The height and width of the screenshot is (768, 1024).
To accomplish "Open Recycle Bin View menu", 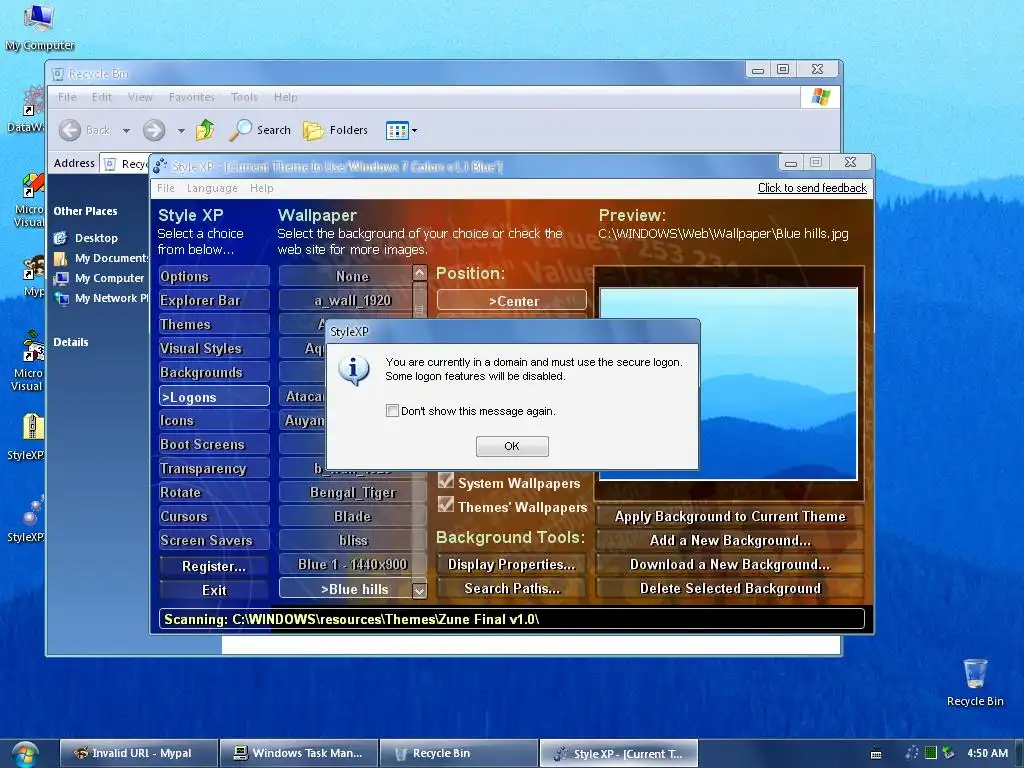I will coord(140,97).
